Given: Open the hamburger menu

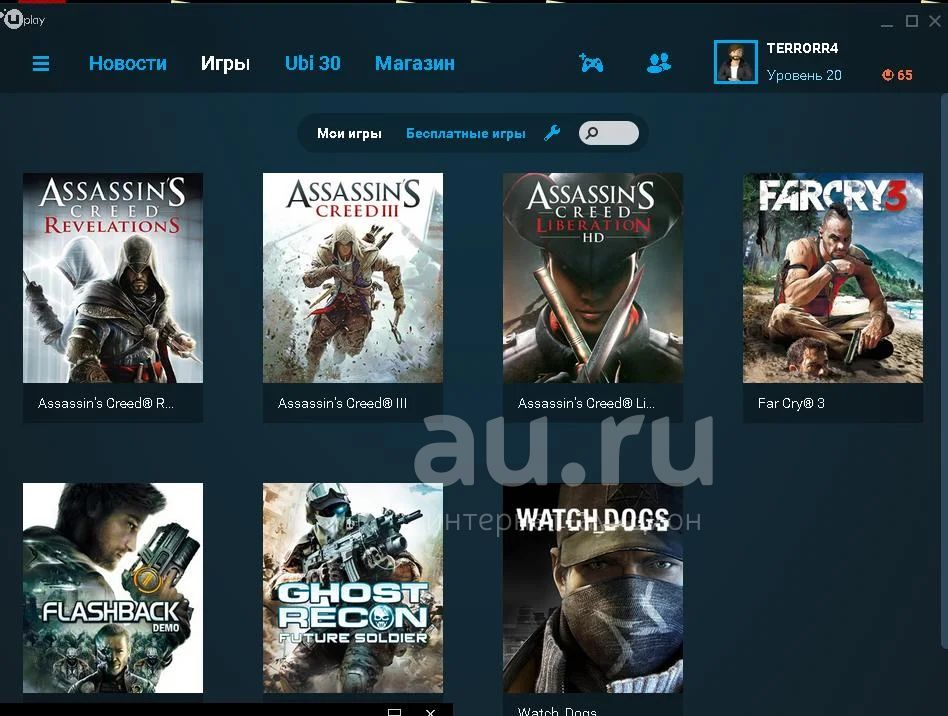Looking at the screenshot, I should click(x=41, y=63).
